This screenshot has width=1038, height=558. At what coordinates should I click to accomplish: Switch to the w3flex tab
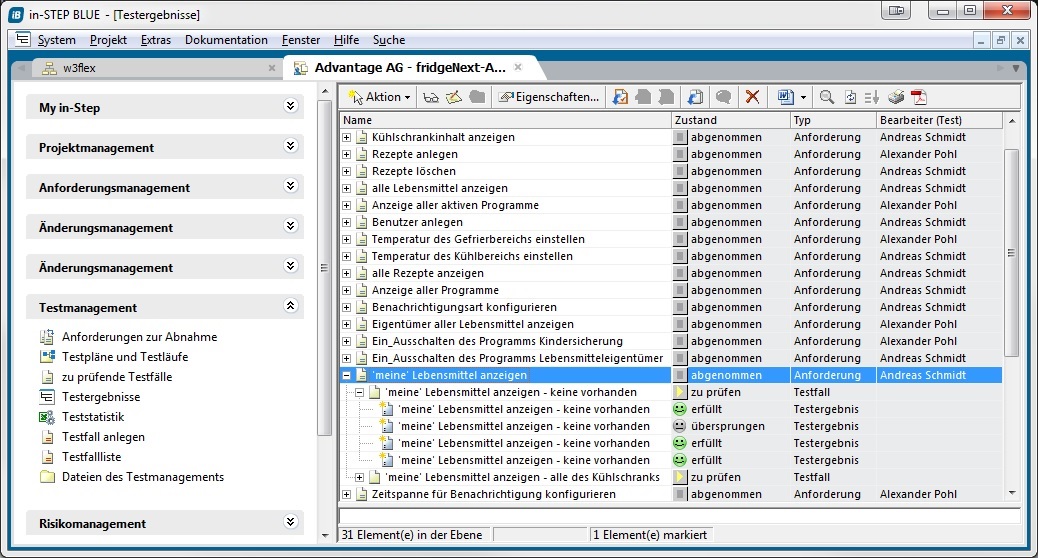pos(79,68)
